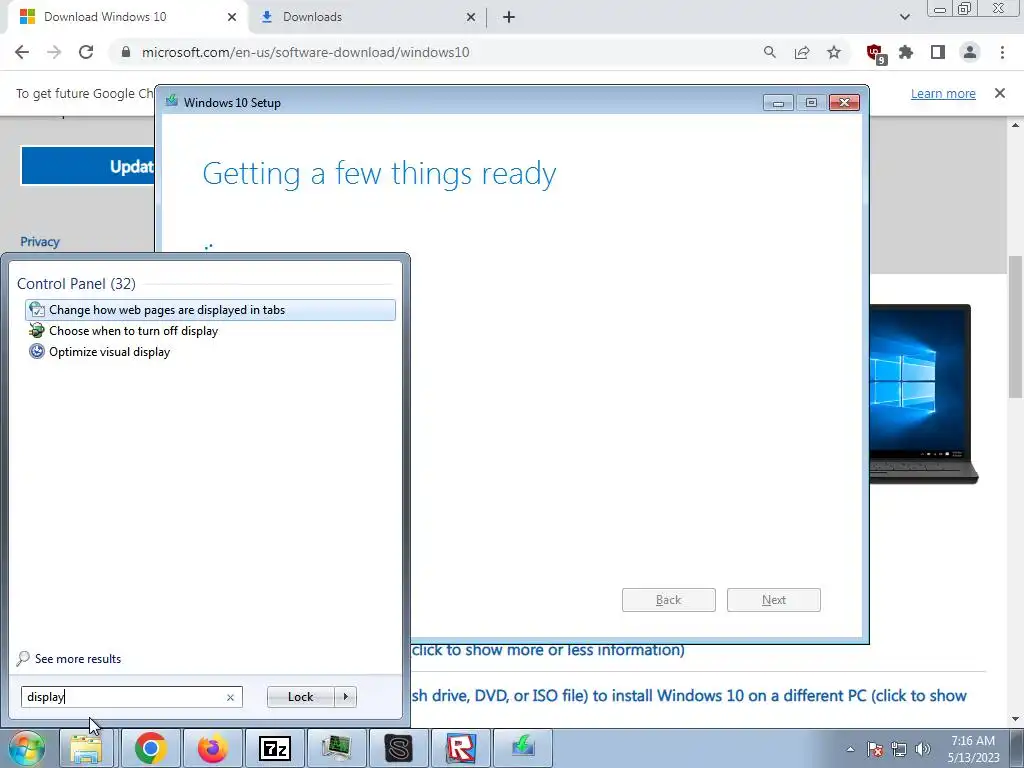This screenshot has height=768, width=1024.
Task: Click the Windows 10 Setup title icon
Action: pos(172,101)
